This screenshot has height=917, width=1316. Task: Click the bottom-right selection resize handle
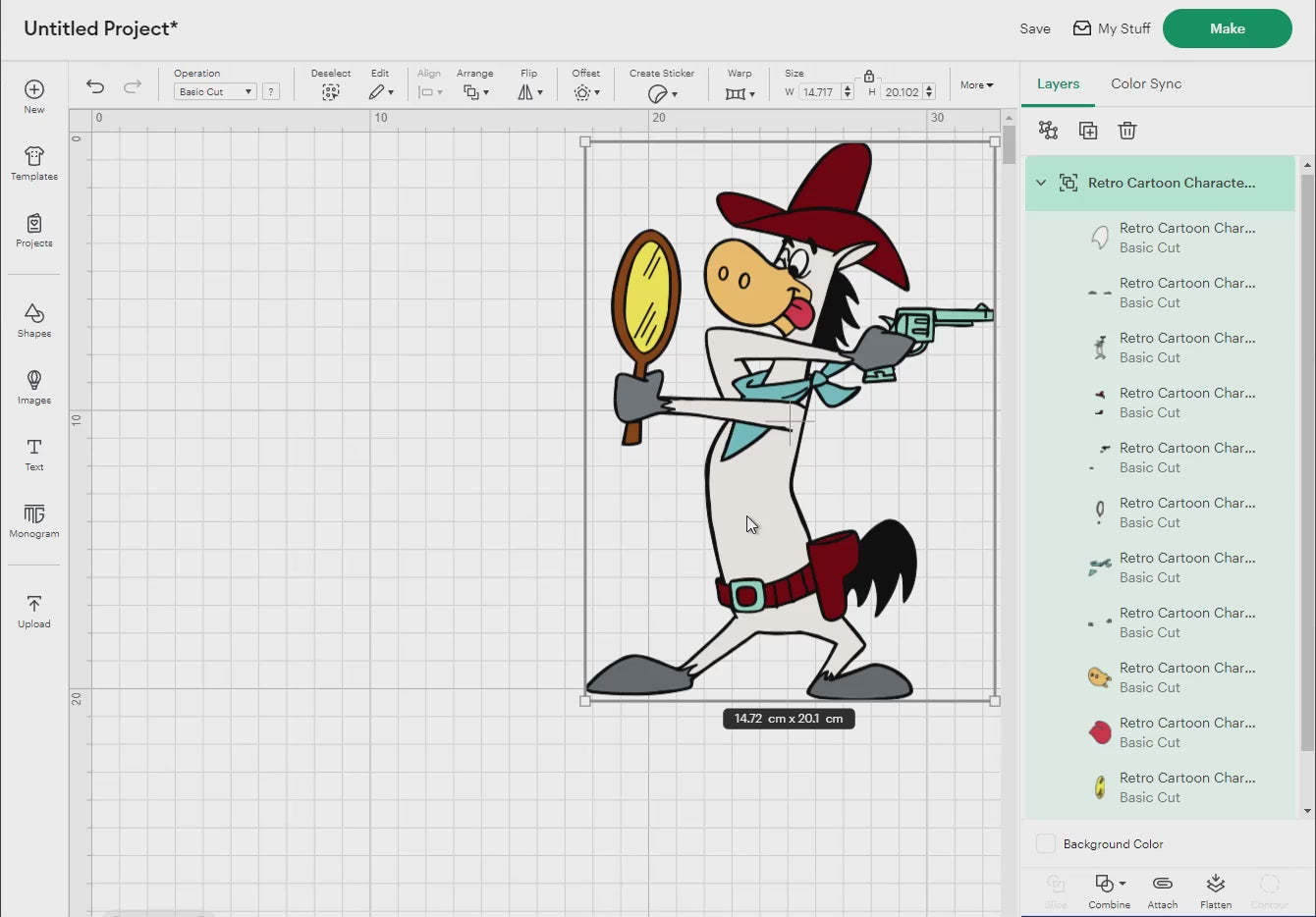point(995,701)
